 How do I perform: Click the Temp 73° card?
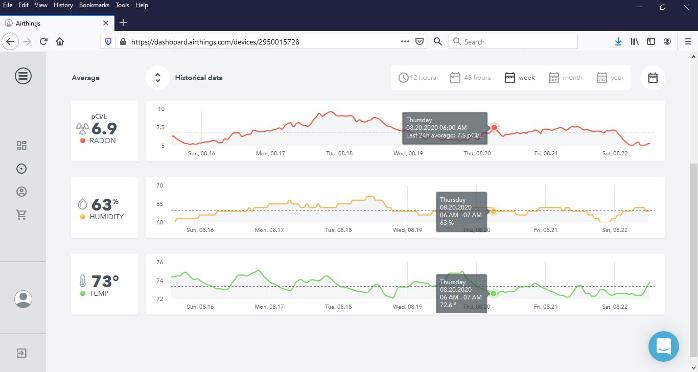click(105, 284)
